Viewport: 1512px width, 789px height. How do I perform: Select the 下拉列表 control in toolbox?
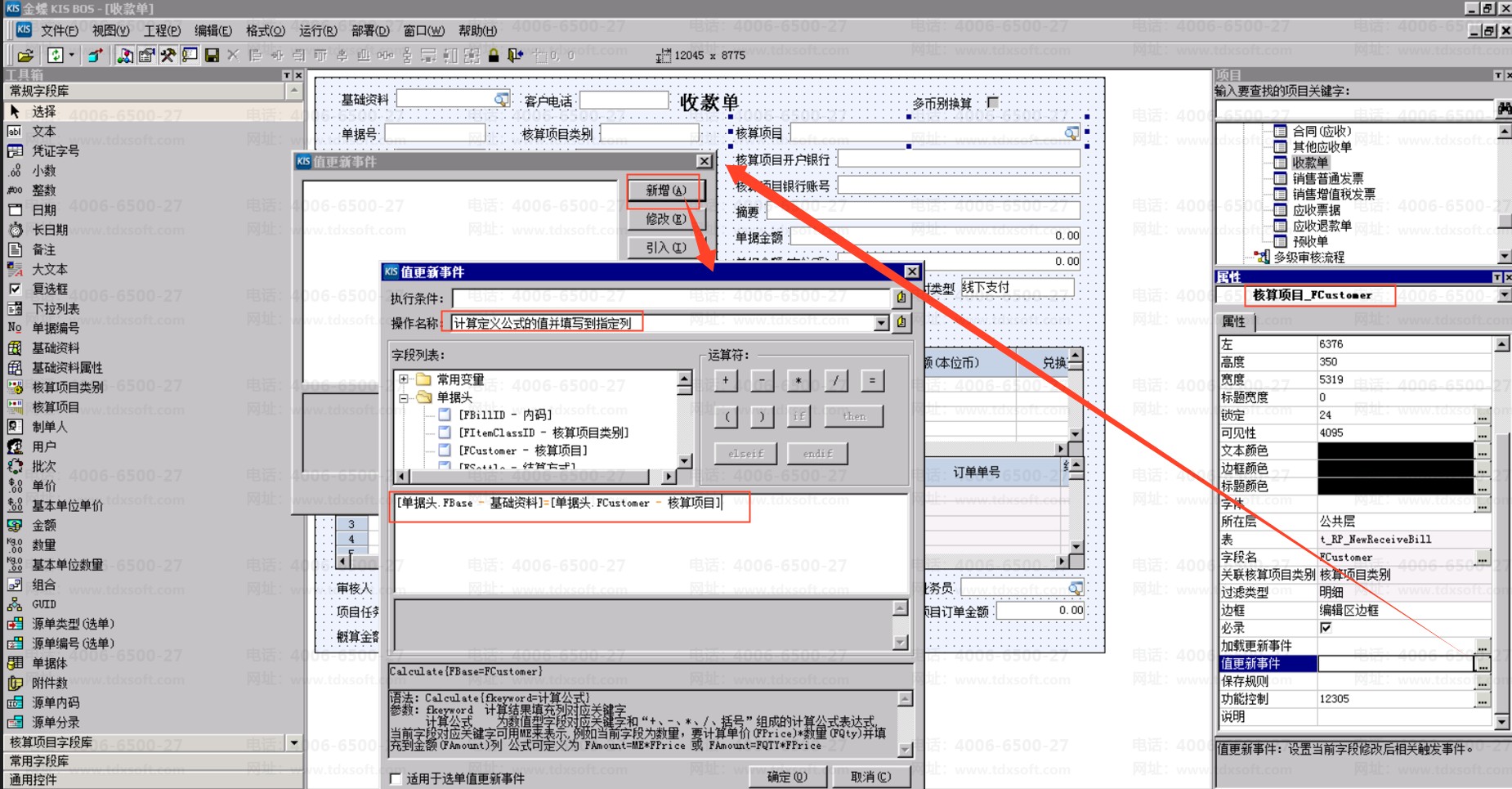tap(55, 308)
